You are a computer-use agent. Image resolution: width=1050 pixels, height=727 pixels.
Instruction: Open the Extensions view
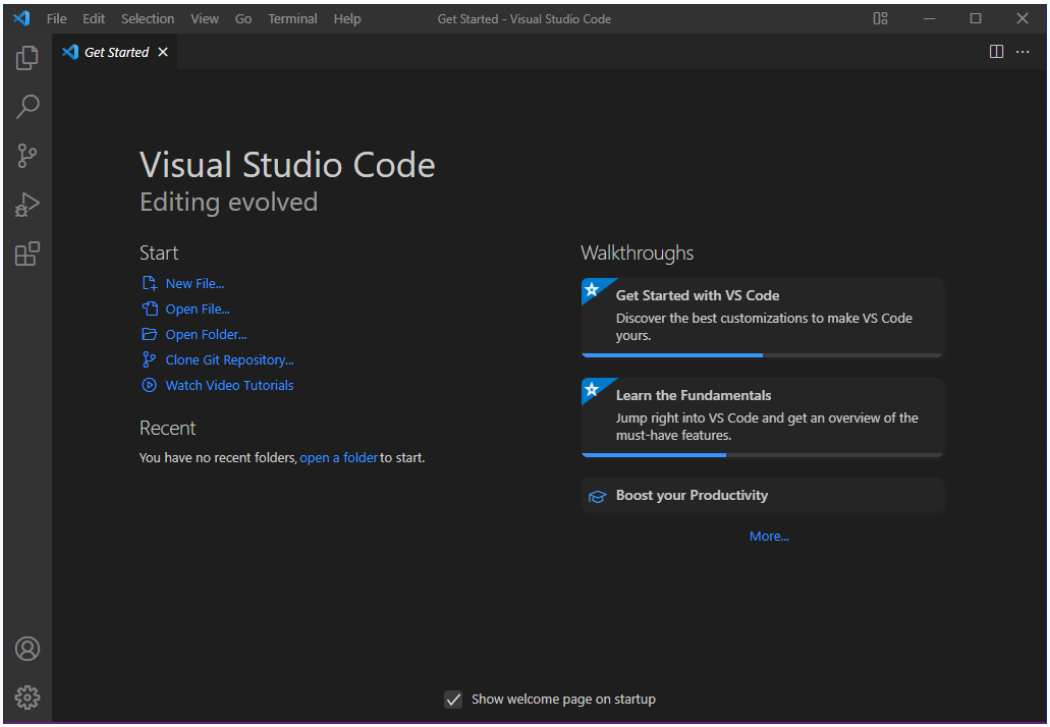click(27, 254)
